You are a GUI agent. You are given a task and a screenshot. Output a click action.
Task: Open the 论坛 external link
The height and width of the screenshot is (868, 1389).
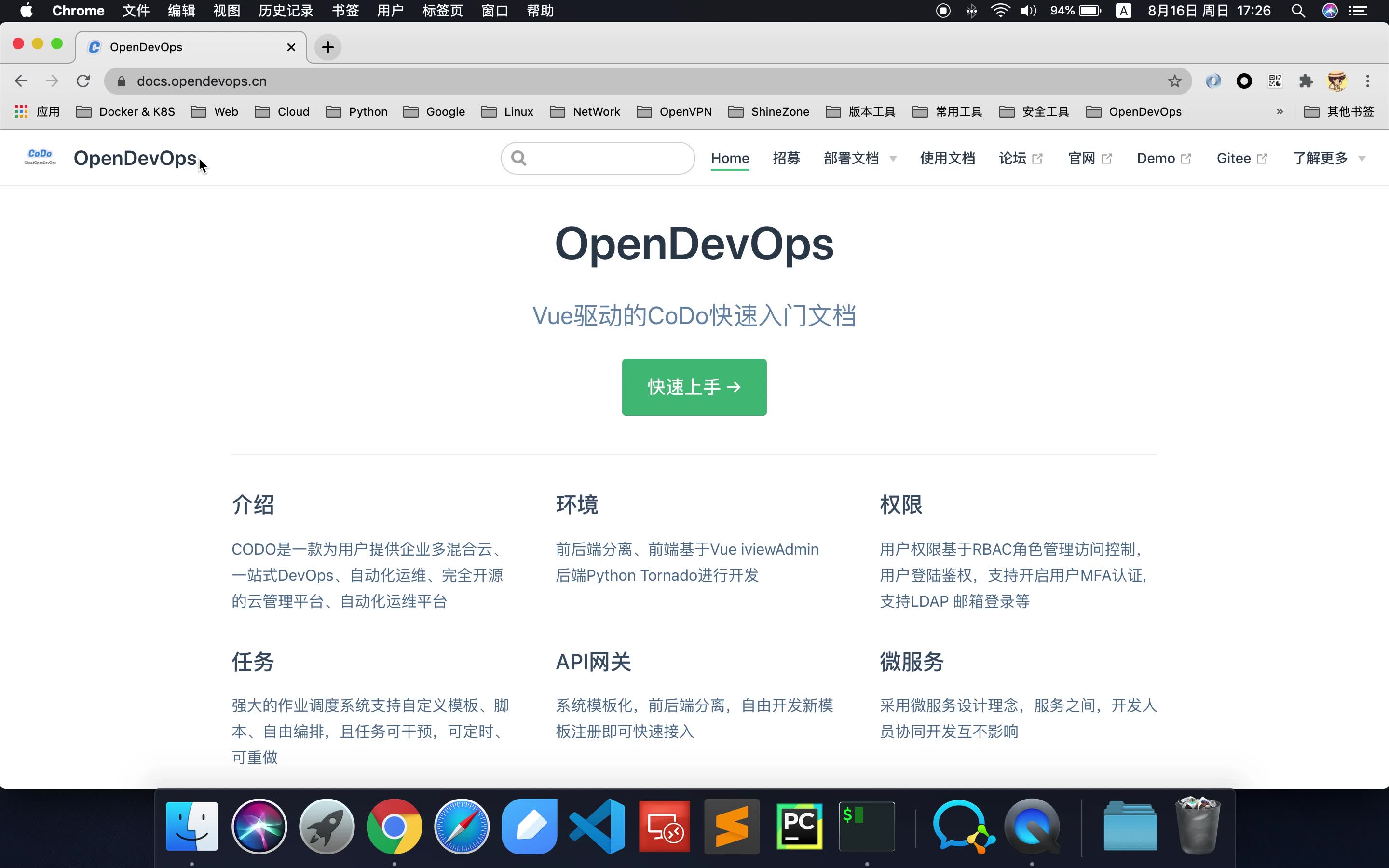1021,159
